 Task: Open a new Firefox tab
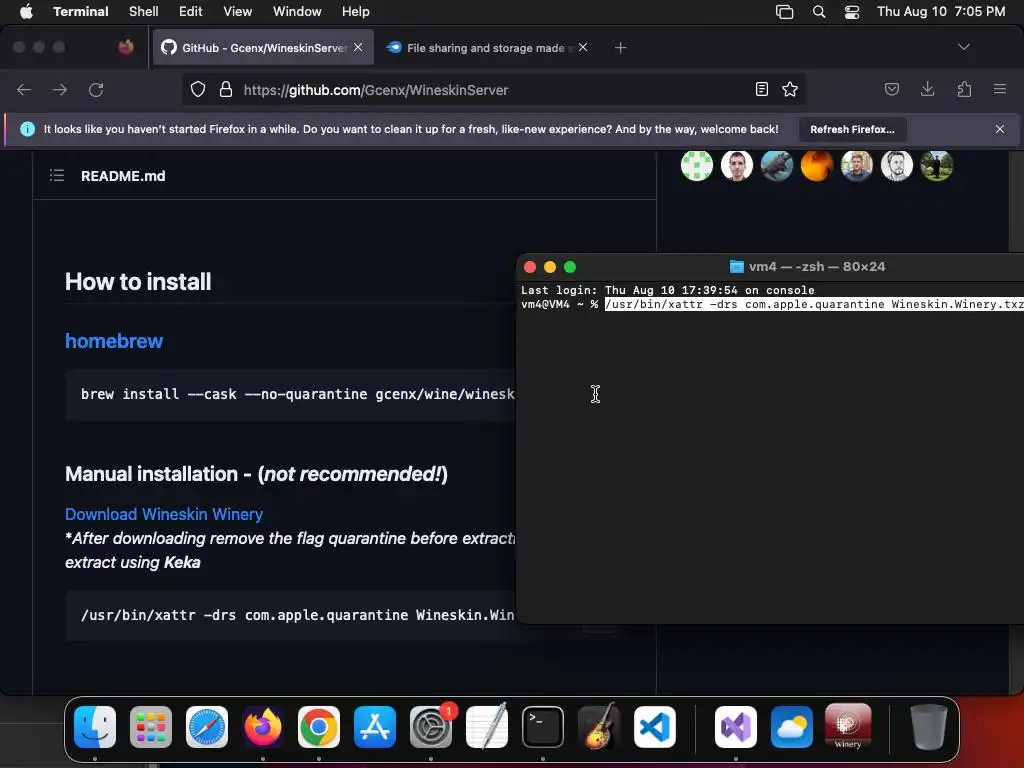[620, 48]
